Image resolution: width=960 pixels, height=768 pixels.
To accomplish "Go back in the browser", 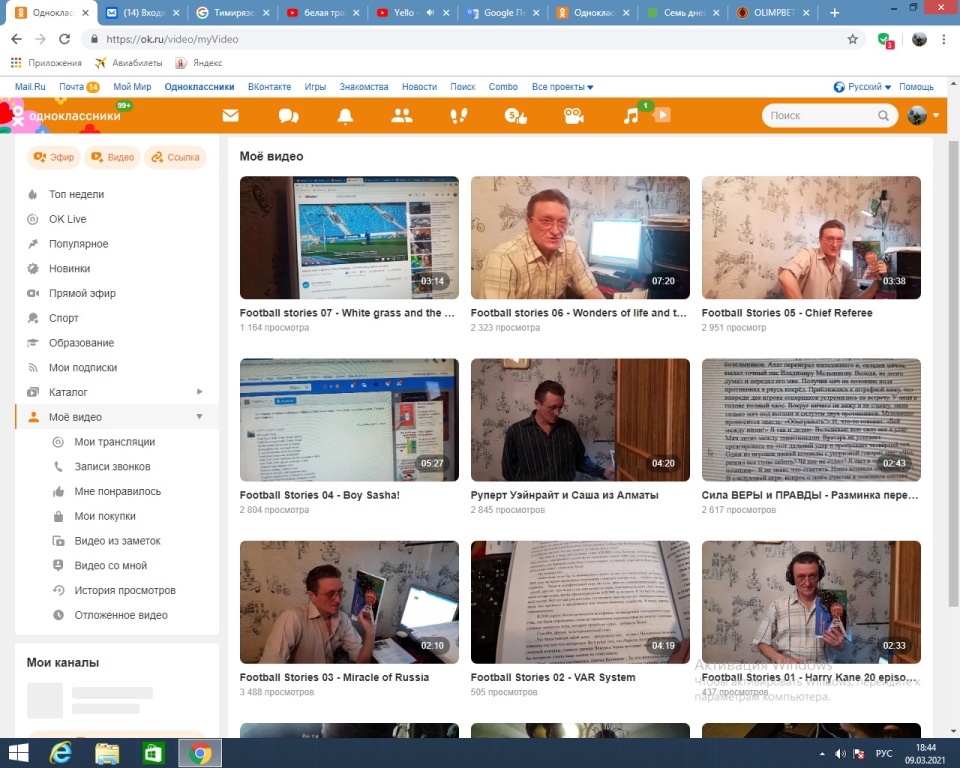I will [17, 39].
